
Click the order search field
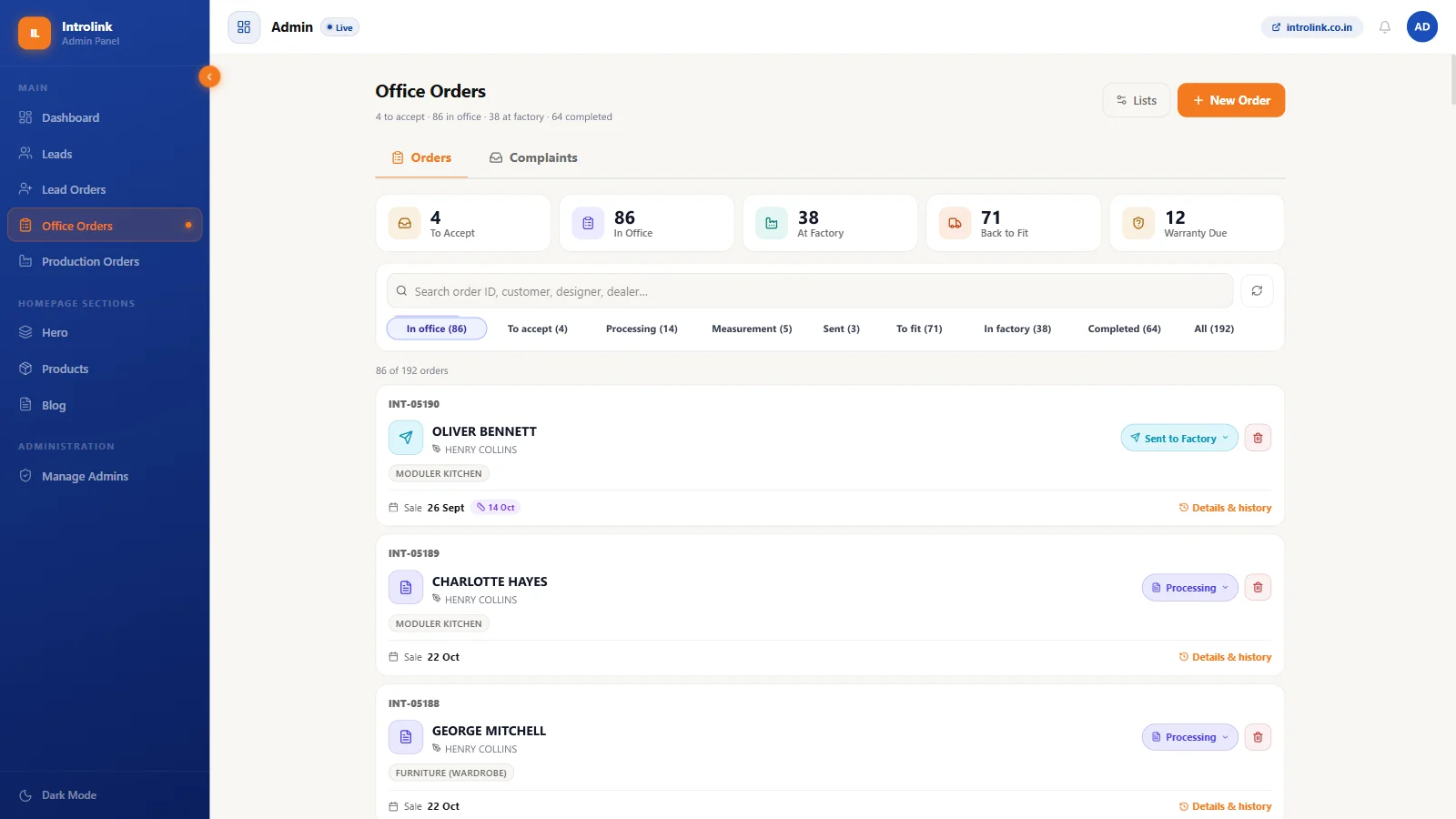[x=810, y=291]
